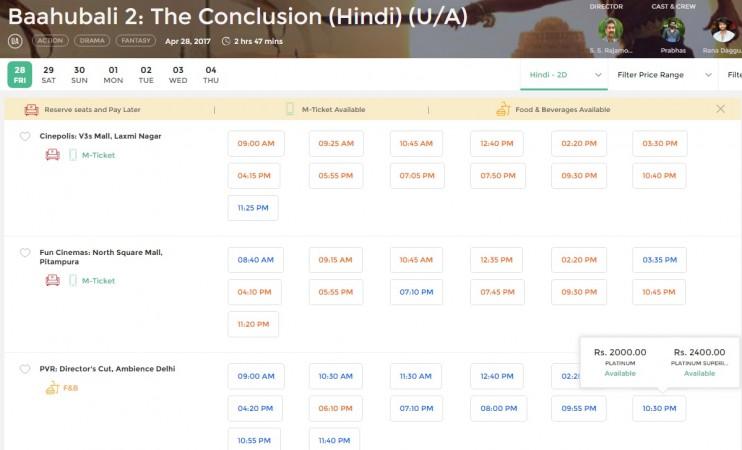This screenshot has height=450, width=742.
Task: Choose PVR 09:55 PM showtime
Action: (579, 408)
